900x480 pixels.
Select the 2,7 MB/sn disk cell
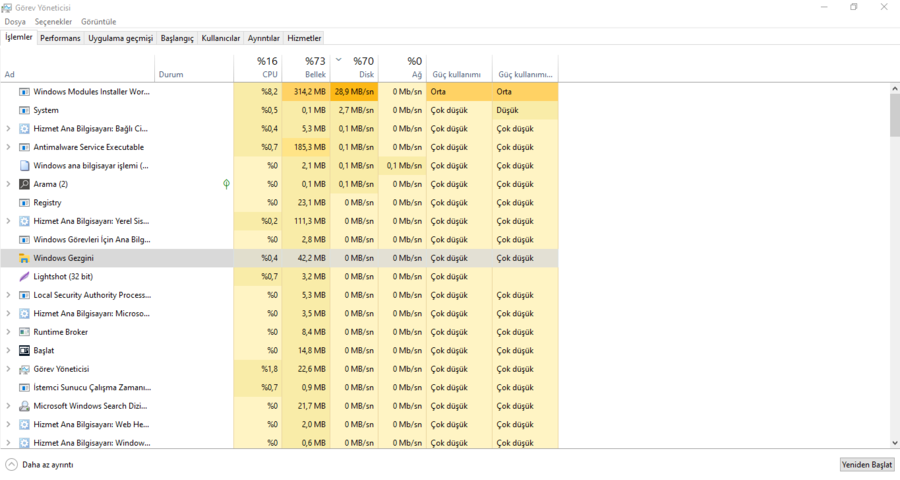(354, 110)
